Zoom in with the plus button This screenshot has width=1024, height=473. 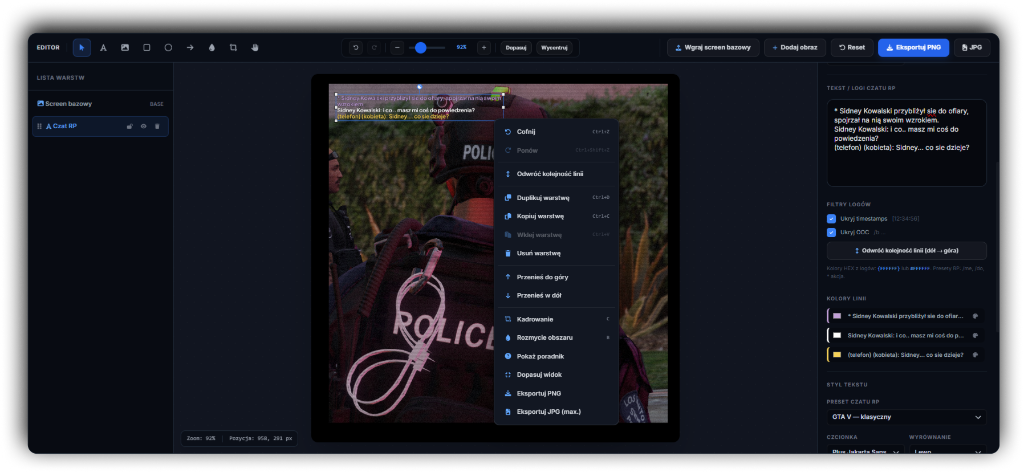pyautogui.click(x=483, y=48)
